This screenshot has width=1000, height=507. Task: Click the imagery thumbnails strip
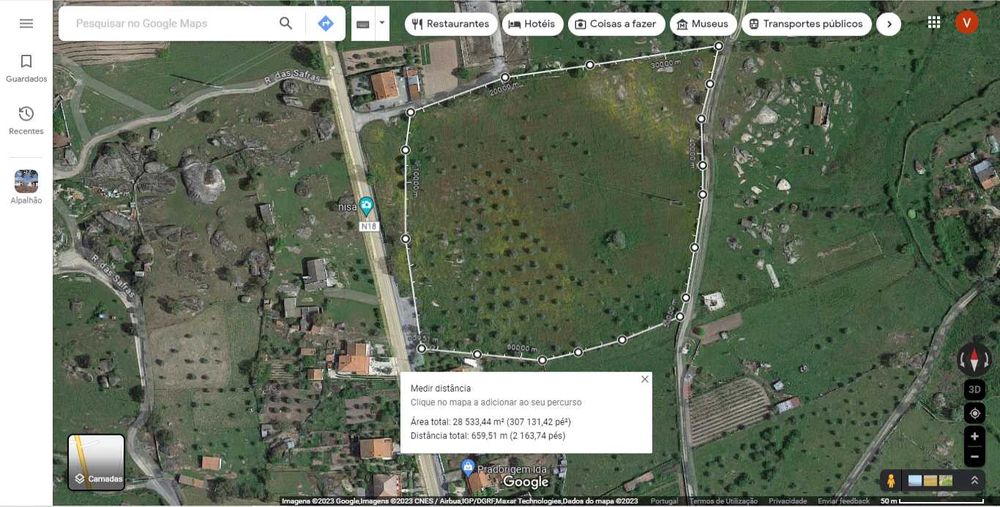click(930, 481)
